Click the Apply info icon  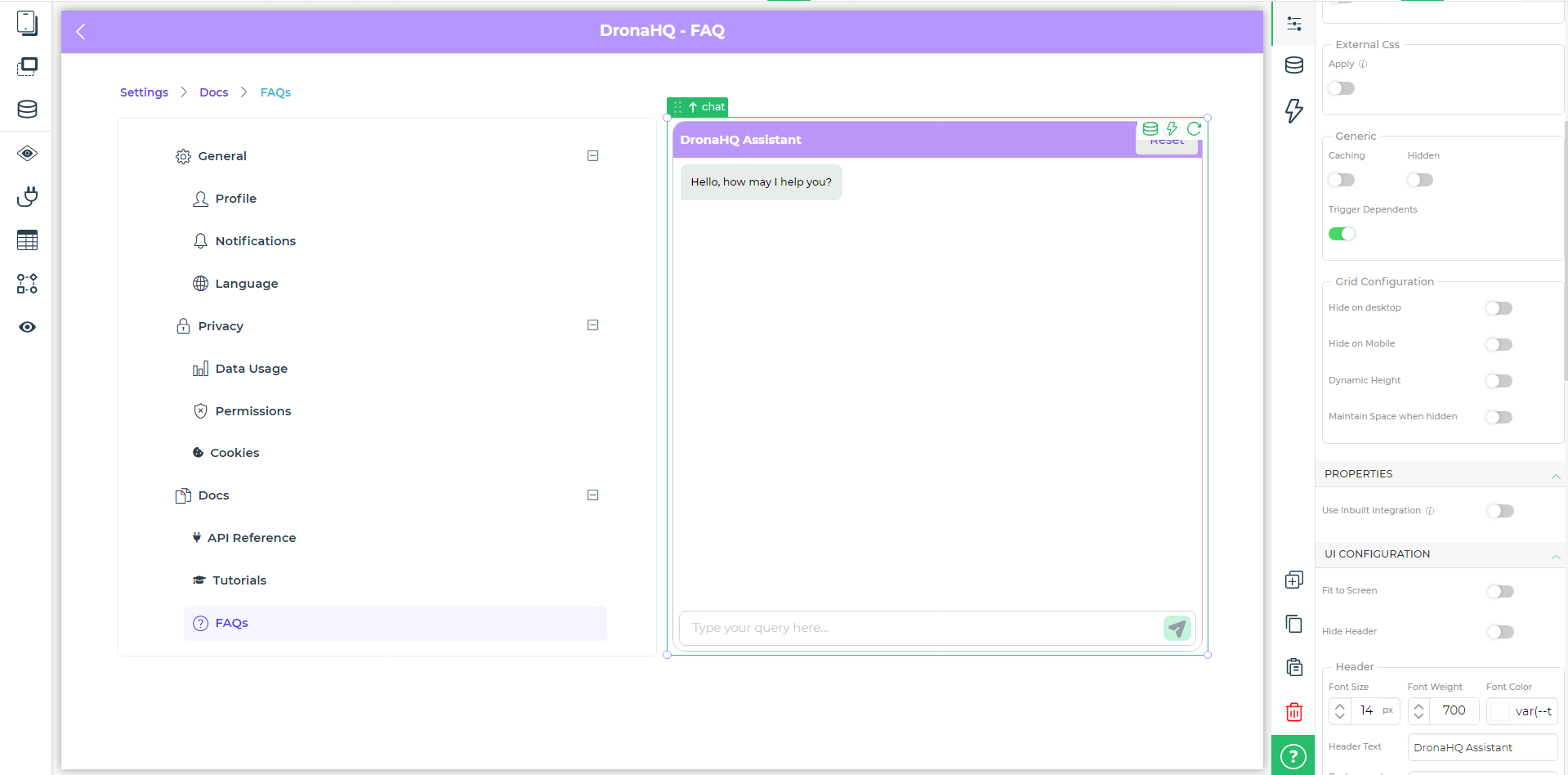(1363, 64)
